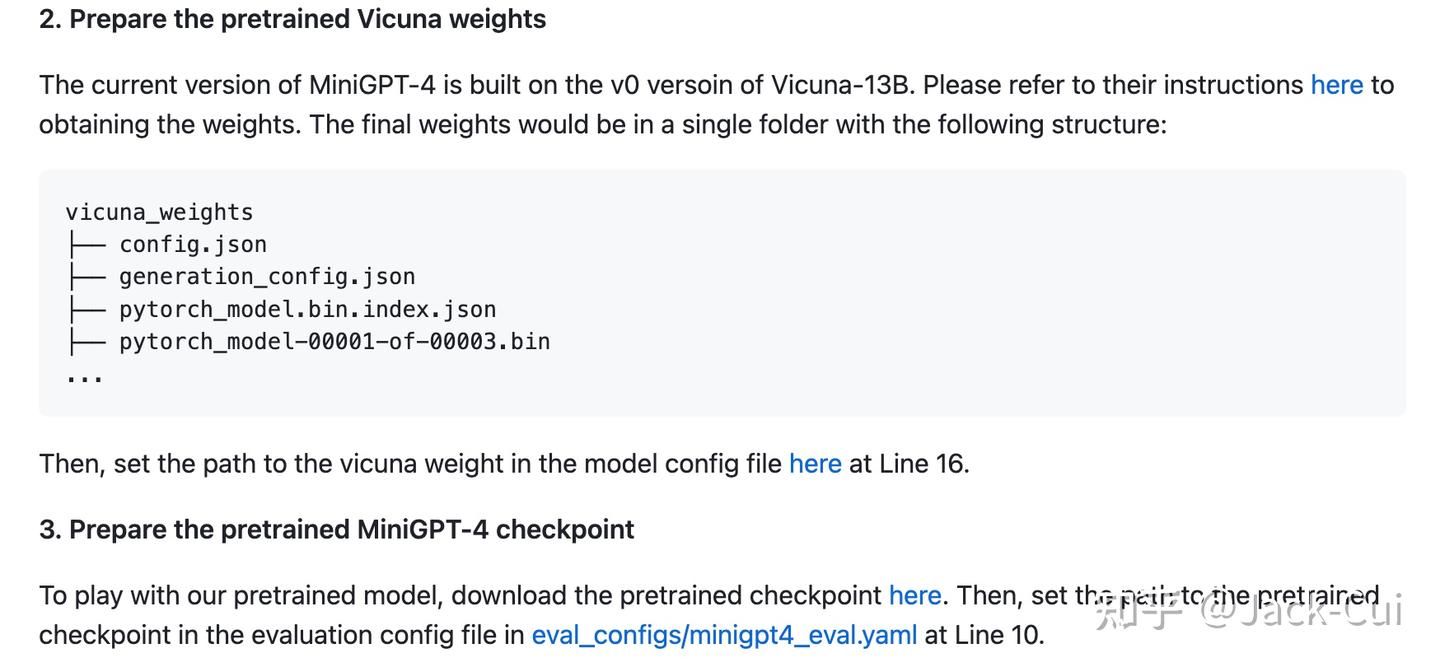Click "MiniGPT-4" in the first paragraph
This screenshot has height=667, width=1440.
(371, 85)
